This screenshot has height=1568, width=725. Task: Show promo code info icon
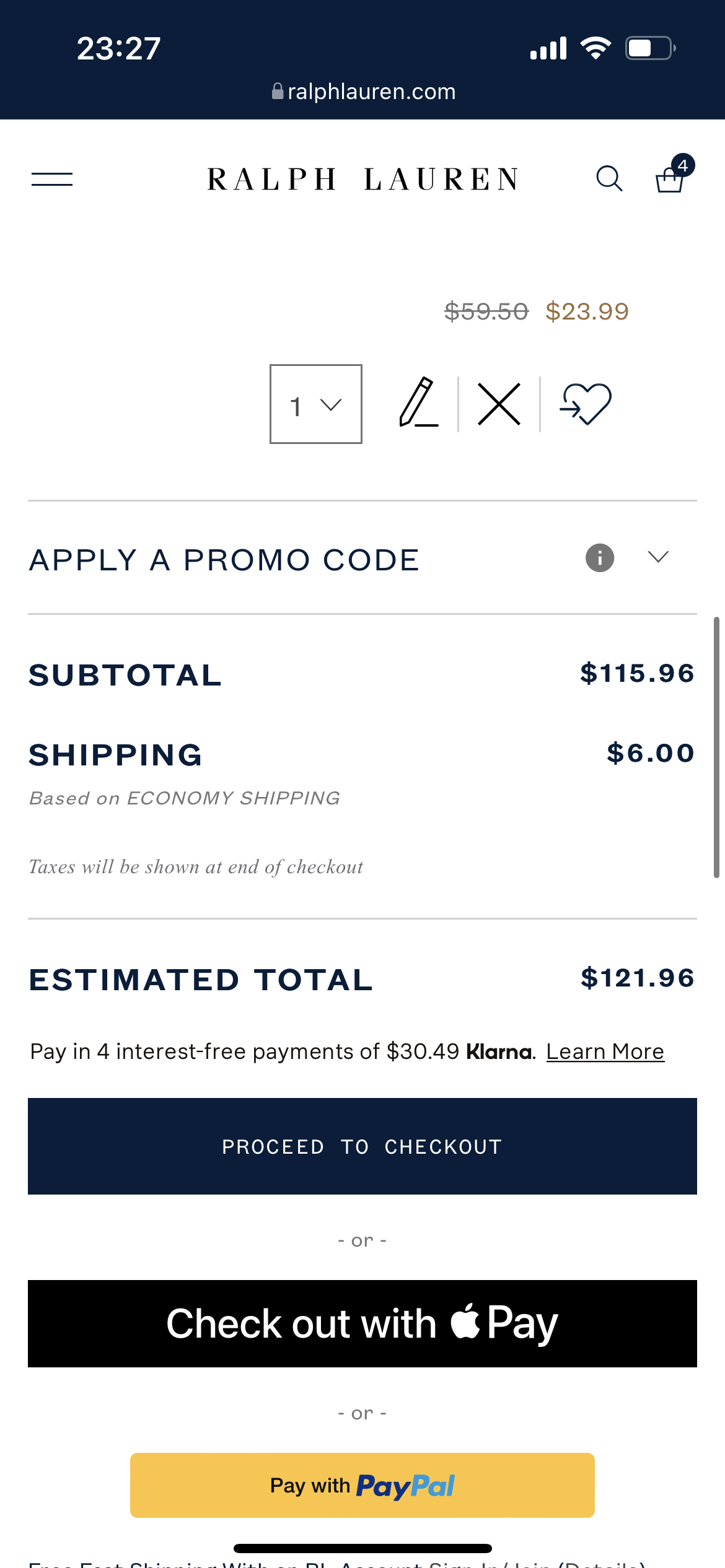tap(600, 558)
